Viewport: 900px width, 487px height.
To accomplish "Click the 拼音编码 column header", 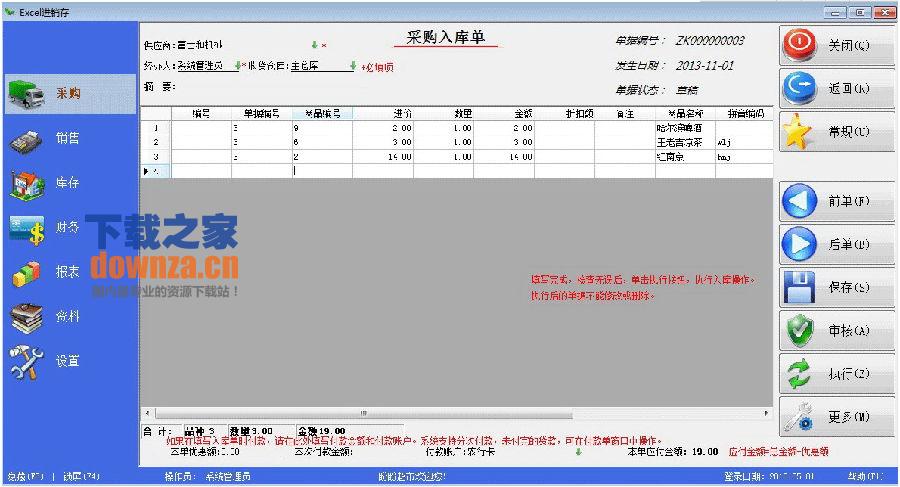I will click(x=744, y=114).
